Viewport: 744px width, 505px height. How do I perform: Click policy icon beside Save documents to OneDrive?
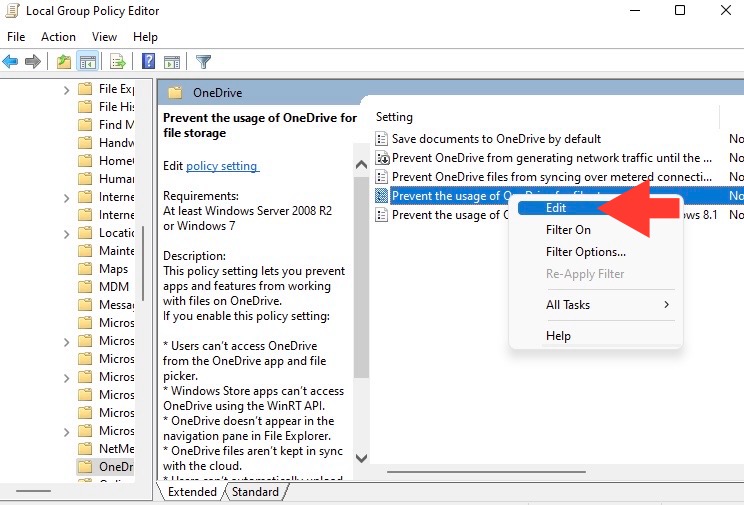[x=381, y=139]
